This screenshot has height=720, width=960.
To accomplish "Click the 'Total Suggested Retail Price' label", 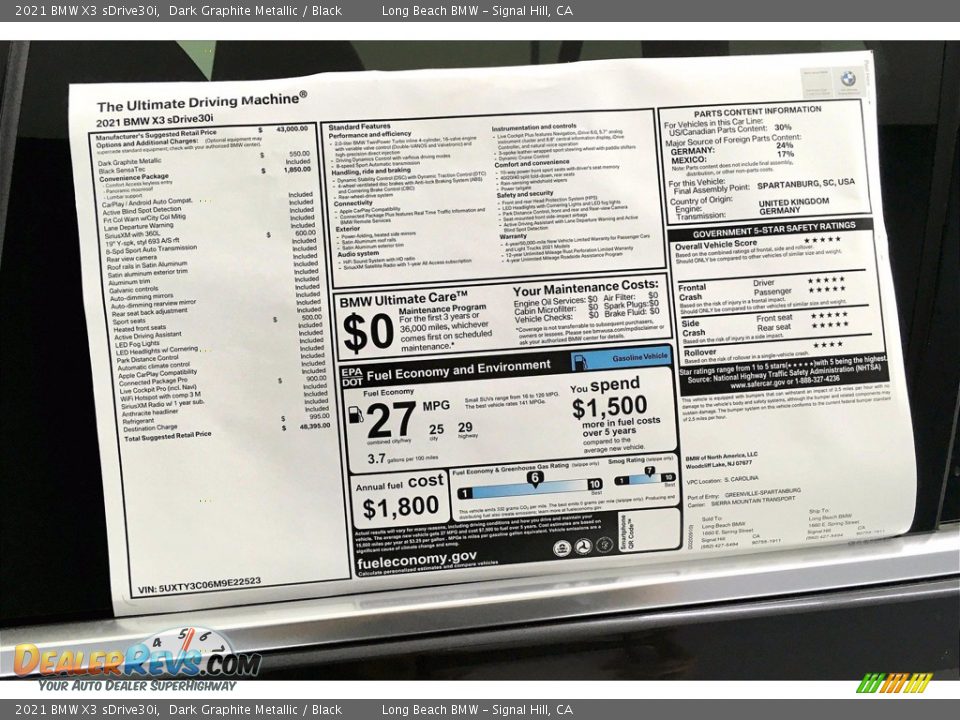I will point(167,436).
